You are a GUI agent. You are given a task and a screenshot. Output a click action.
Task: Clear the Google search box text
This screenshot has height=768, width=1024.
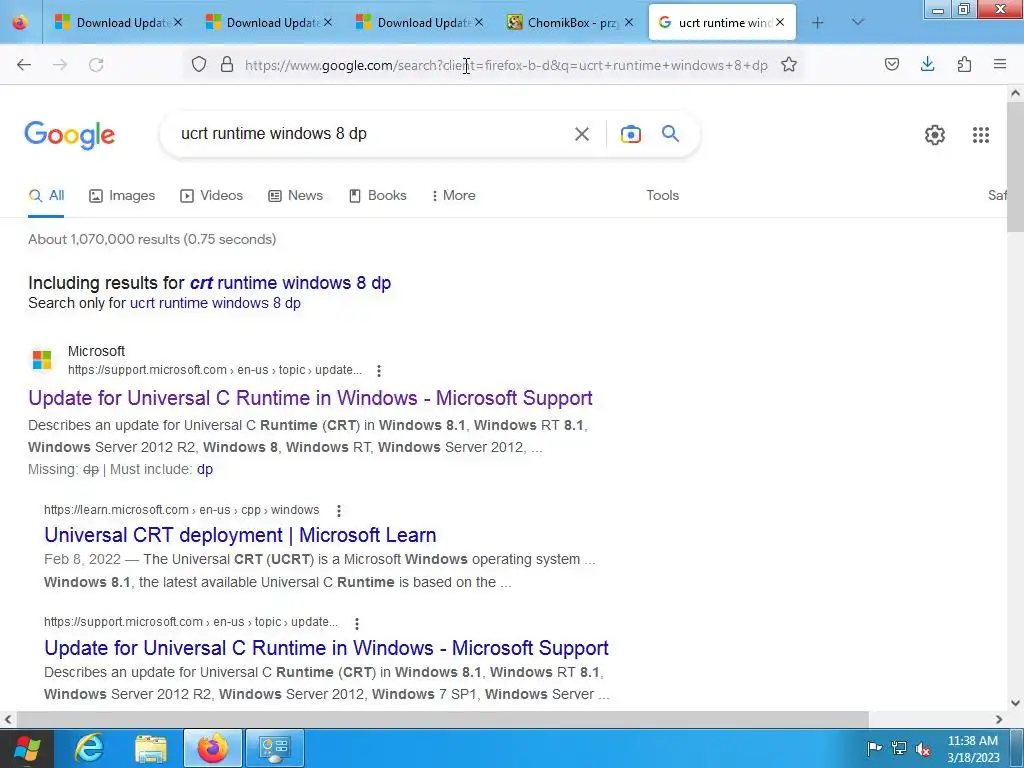[581, 134]
